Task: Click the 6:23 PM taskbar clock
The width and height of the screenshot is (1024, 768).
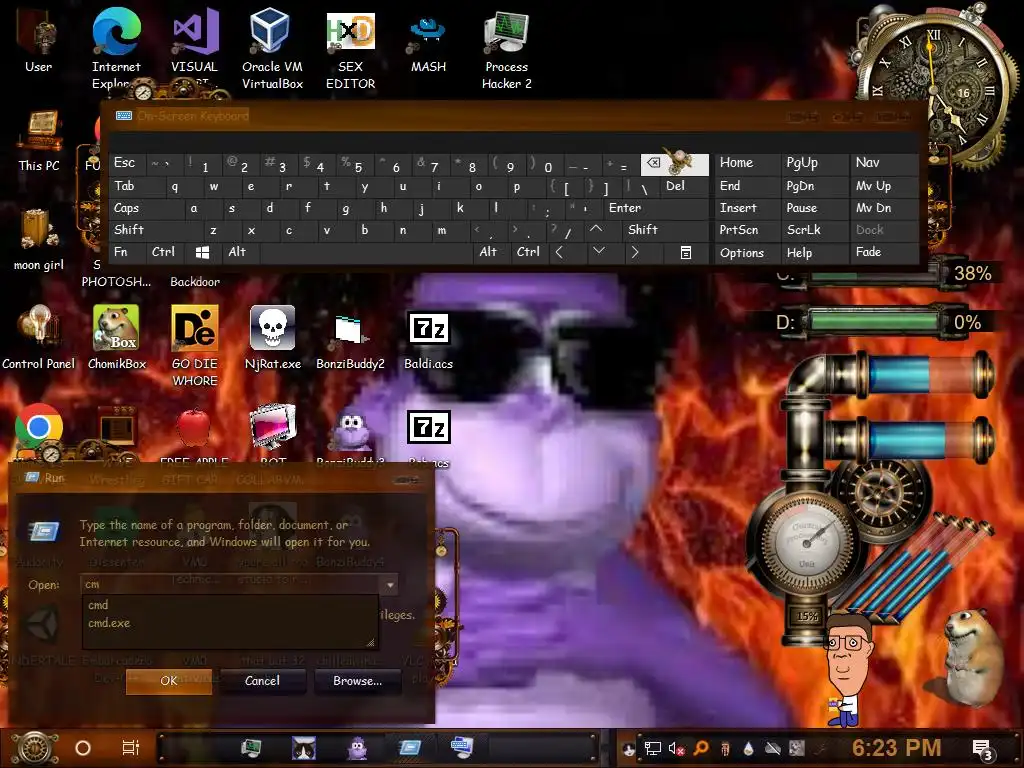Action: (x=897, y=748)
